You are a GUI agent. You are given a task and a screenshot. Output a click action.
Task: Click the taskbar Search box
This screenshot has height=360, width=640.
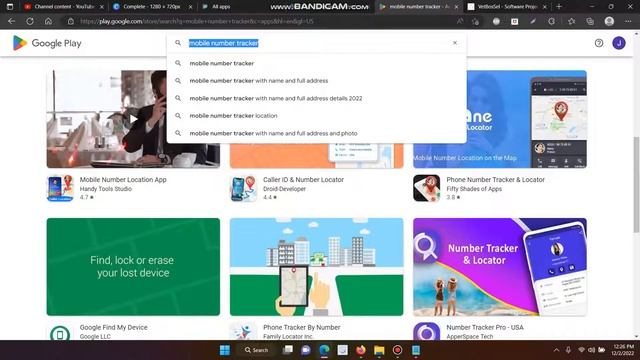pos(256,350)
